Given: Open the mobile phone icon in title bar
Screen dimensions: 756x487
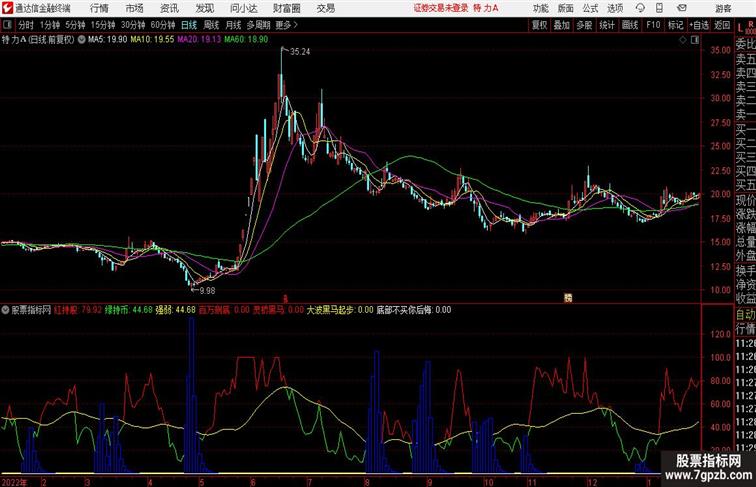Looking at the screenshot, I should pyautogui.click(x=659, y=8).
